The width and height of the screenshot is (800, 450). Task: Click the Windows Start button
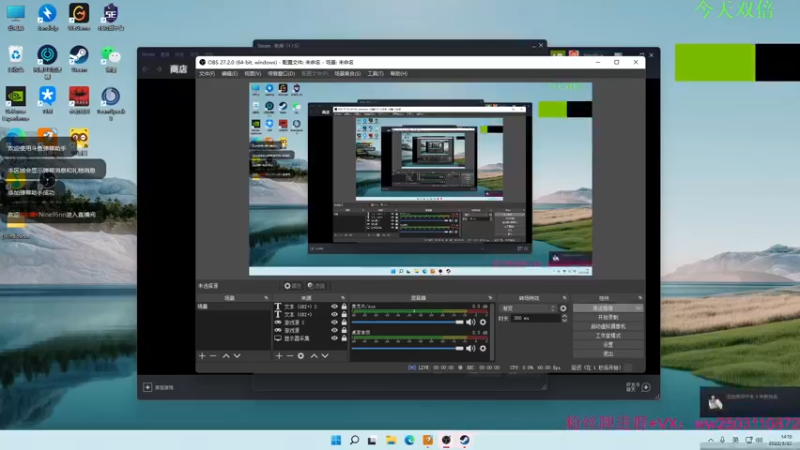[336, 440]
